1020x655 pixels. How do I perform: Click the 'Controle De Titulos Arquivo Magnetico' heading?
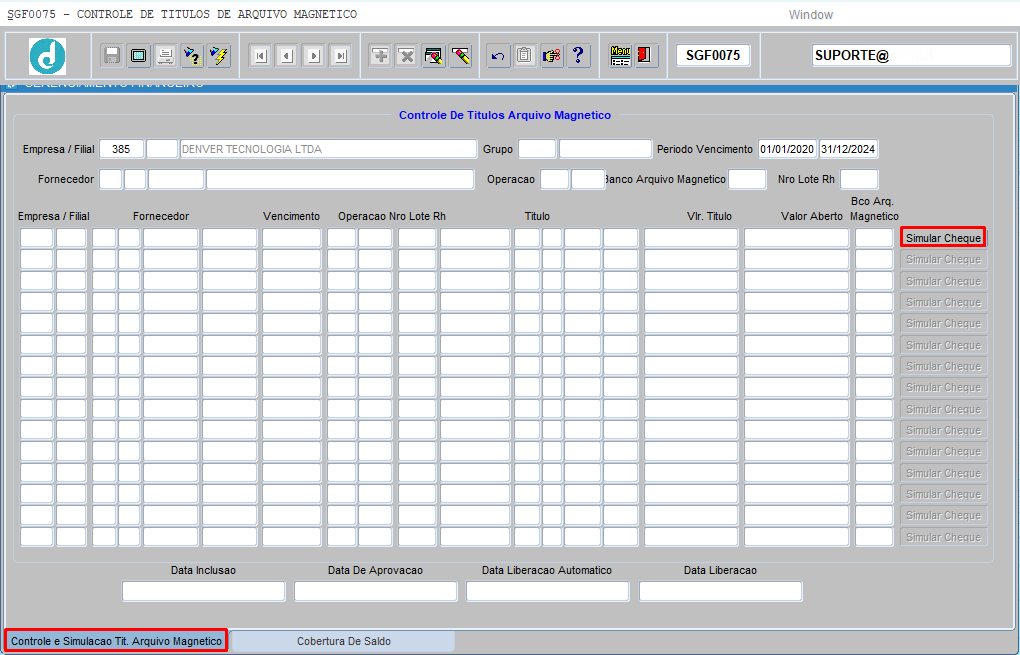click(505, 115)
